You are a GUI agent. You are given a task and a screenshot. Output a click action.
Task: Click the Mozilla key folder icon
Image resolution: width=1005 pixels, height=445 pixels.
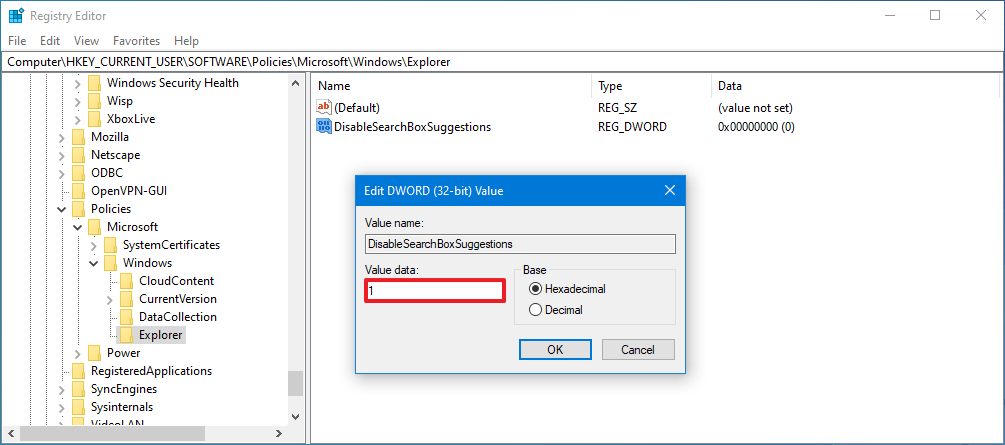79,137
